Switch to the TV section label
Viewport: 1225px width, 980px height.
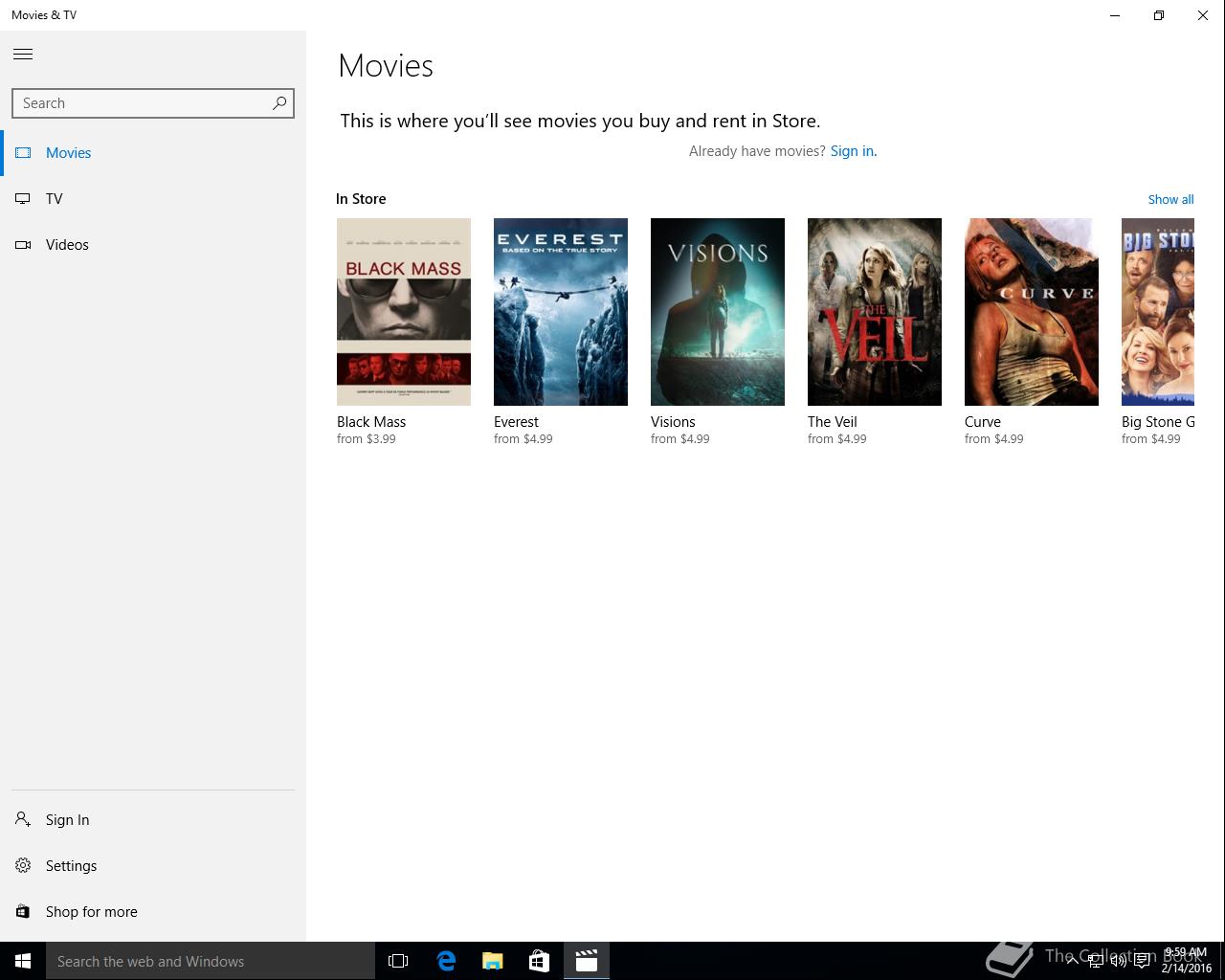[x=54, y=199]
